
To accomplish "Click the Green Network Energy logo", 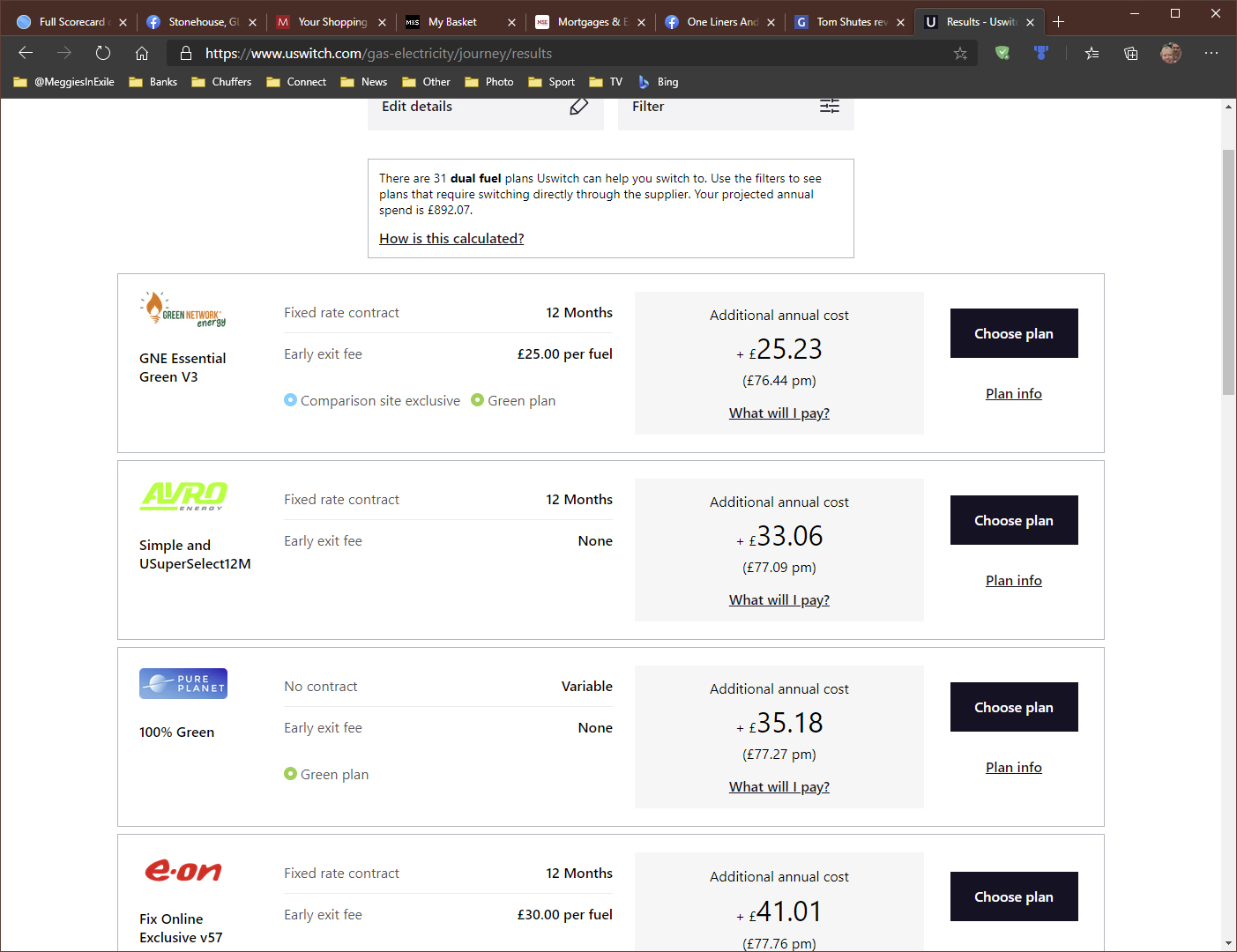I will point(183,309).
